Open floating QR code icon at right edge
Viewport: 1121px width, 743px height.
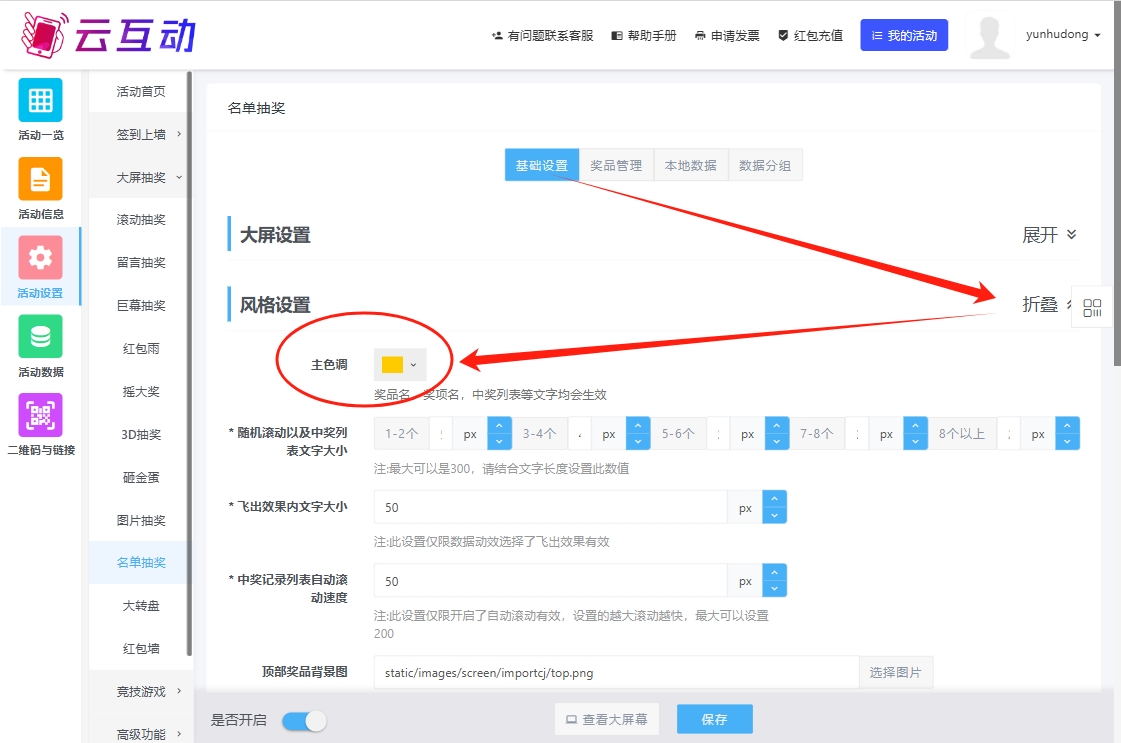pos(1092,308)
